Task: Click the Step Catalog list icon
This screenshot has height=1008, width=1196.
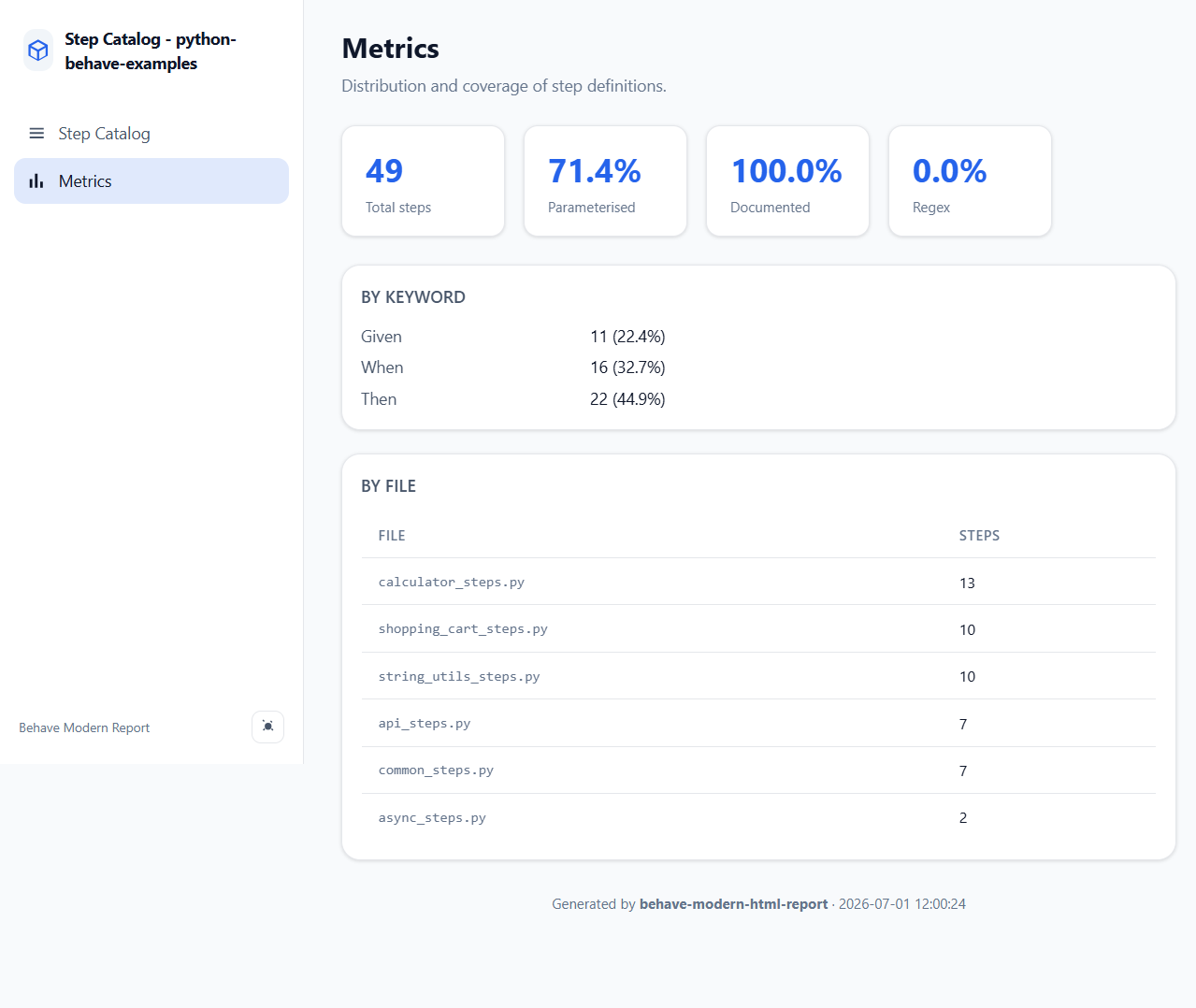Action: pos(36,134)
